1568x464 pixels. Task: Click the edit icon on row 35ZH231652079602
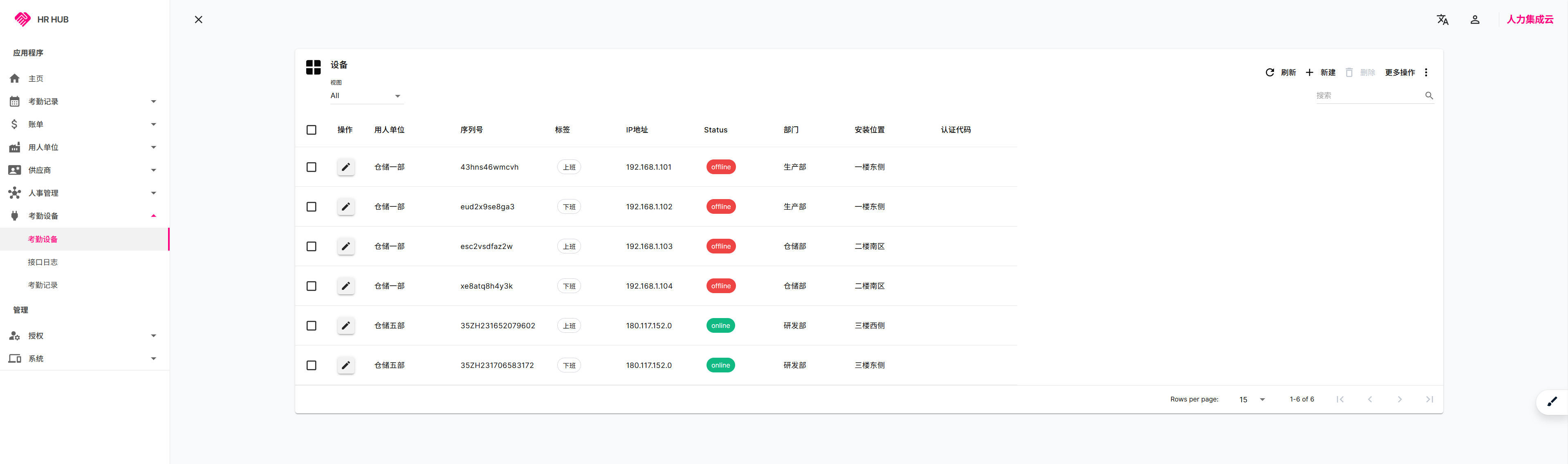click(x=346, y=326)
